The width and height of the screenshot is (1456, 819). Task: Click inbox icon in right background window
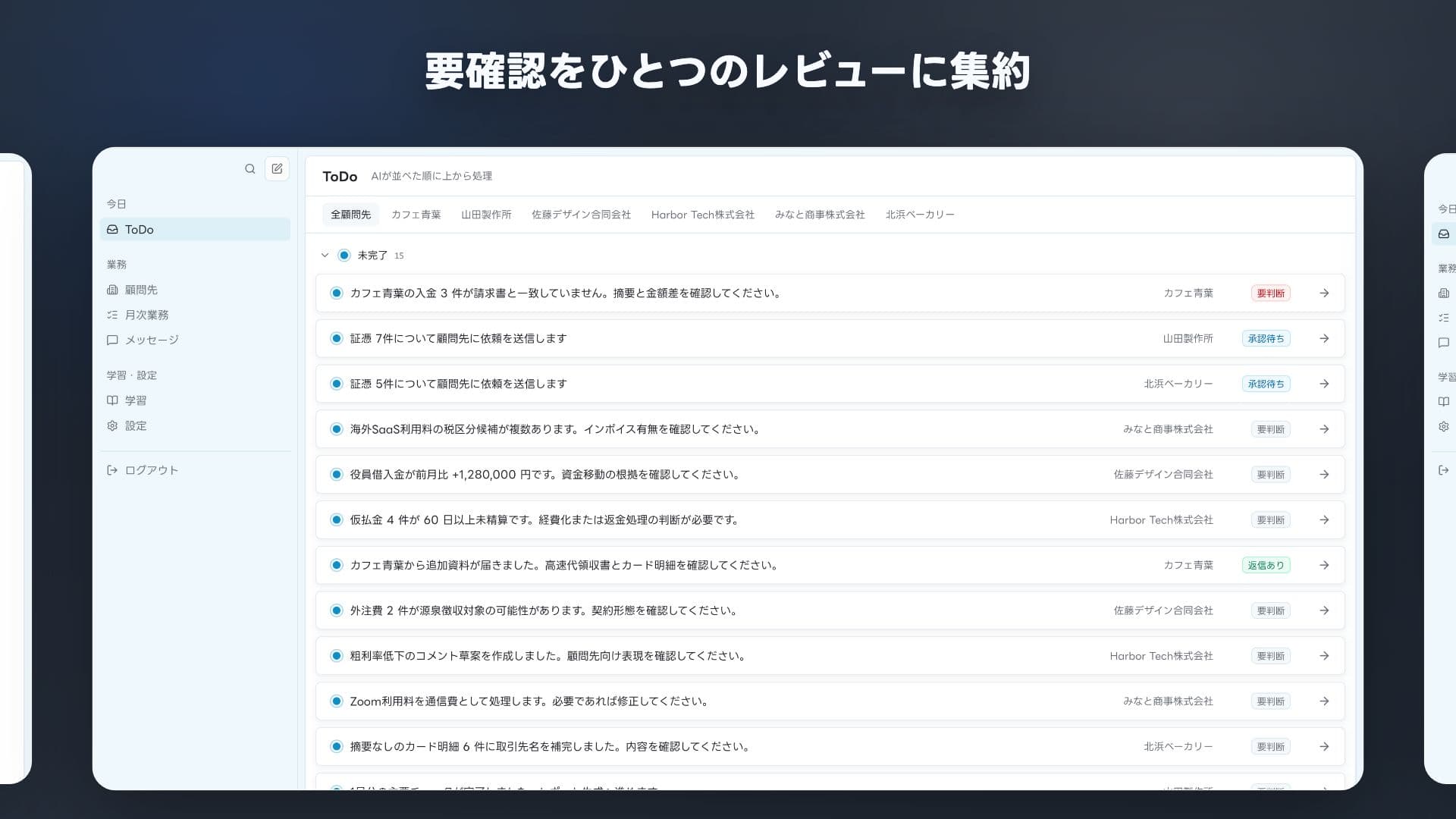[x=1444, y=234]
